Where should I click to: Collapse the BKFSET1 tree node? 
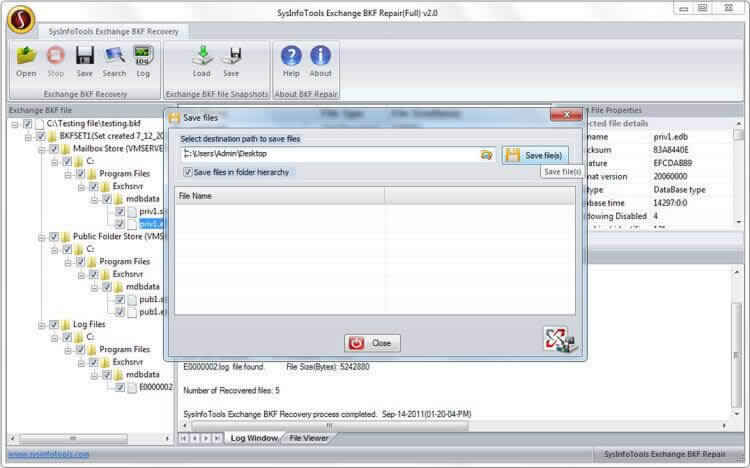pyautogui.click(x=29, y=137)
